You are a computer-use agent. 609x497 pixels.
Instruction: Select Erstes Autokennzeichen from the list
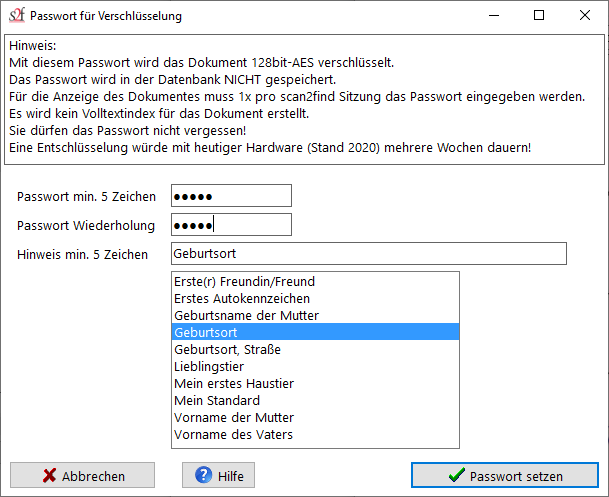coord(315,299)
